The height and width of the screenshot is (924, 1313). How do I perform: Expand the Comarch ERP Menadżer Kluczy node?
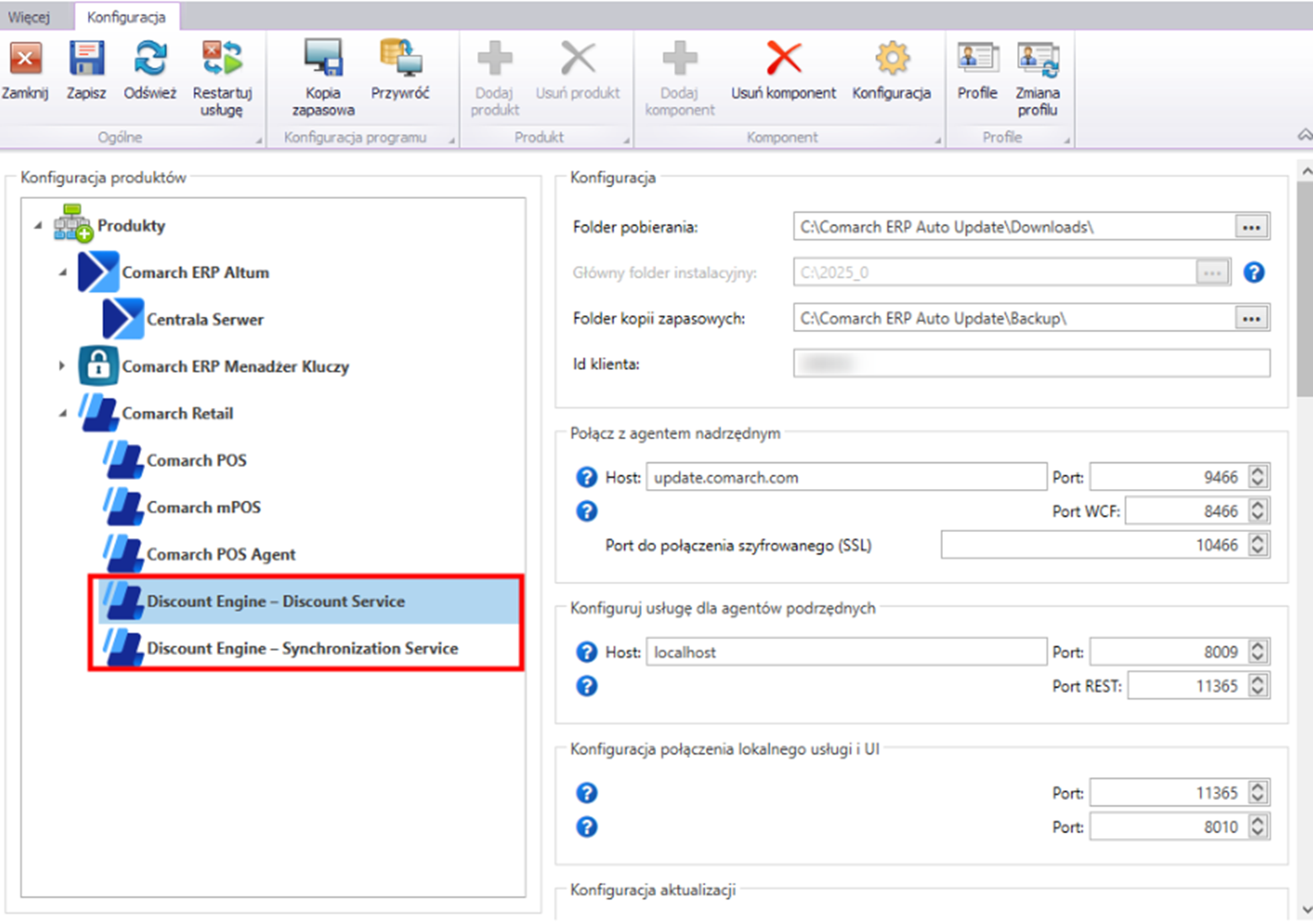[62, 366]
